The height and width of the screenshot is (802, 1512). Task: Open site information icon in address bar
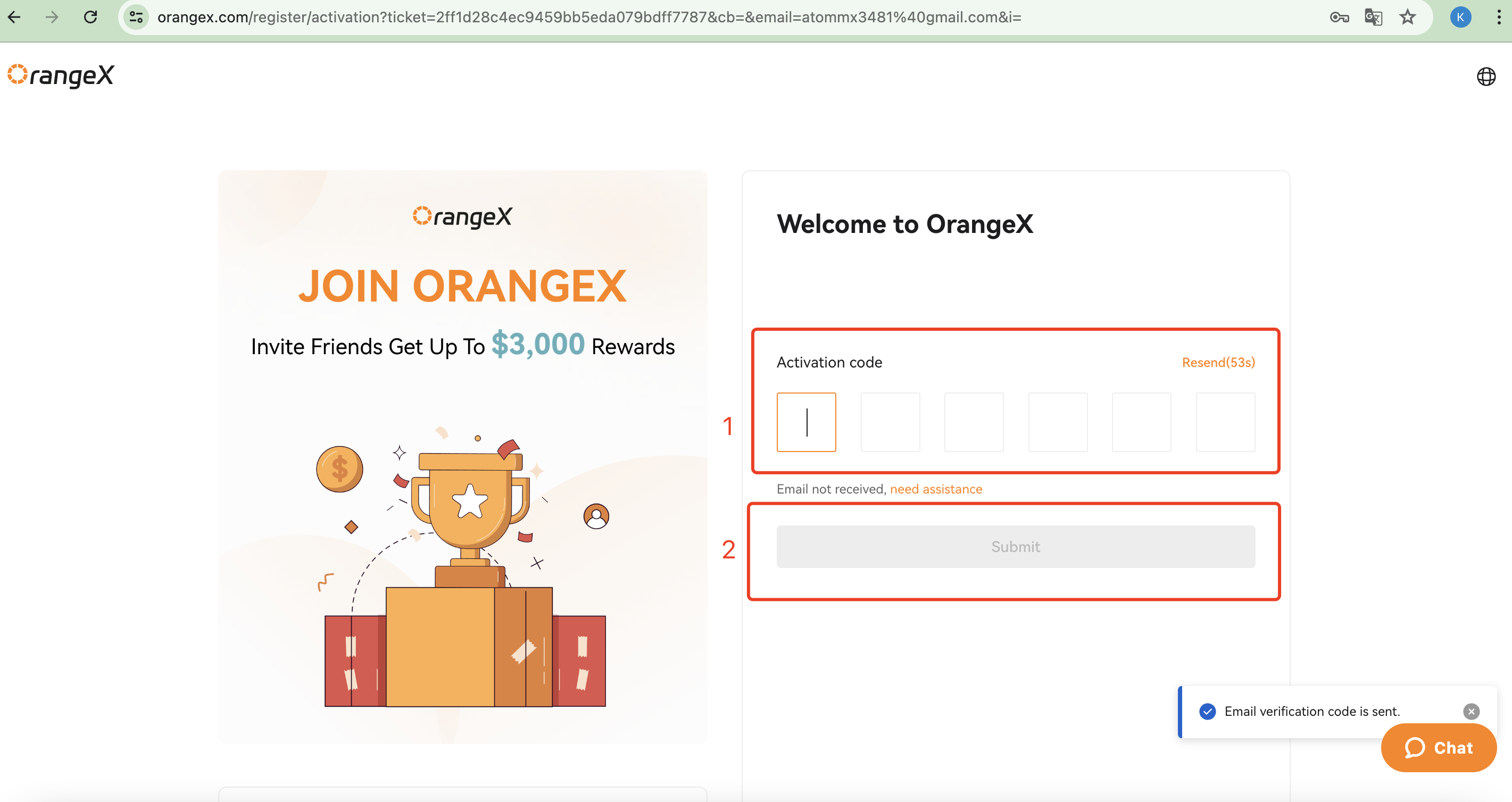(x=136, y=17)
